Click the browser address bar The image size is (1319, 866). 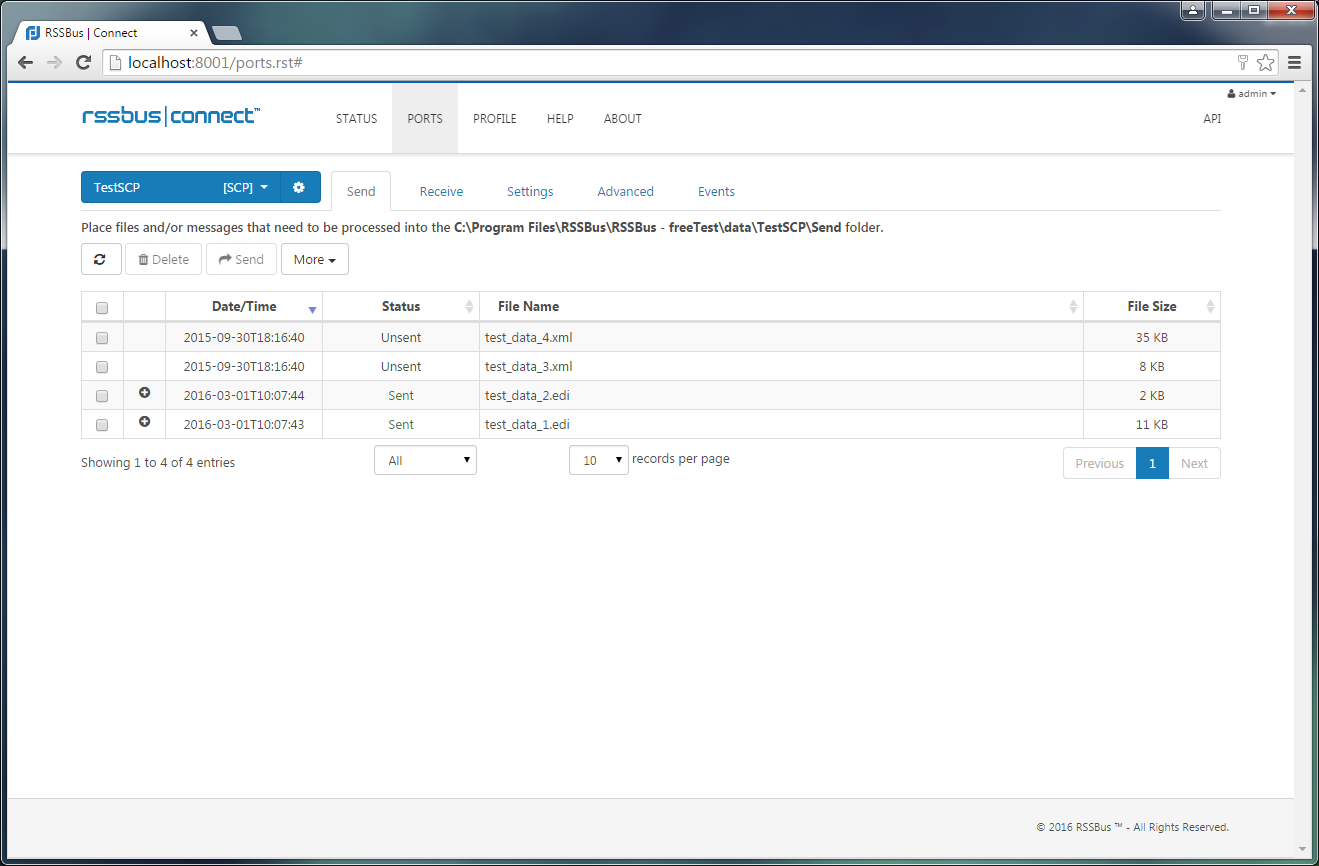click(660, 63)
